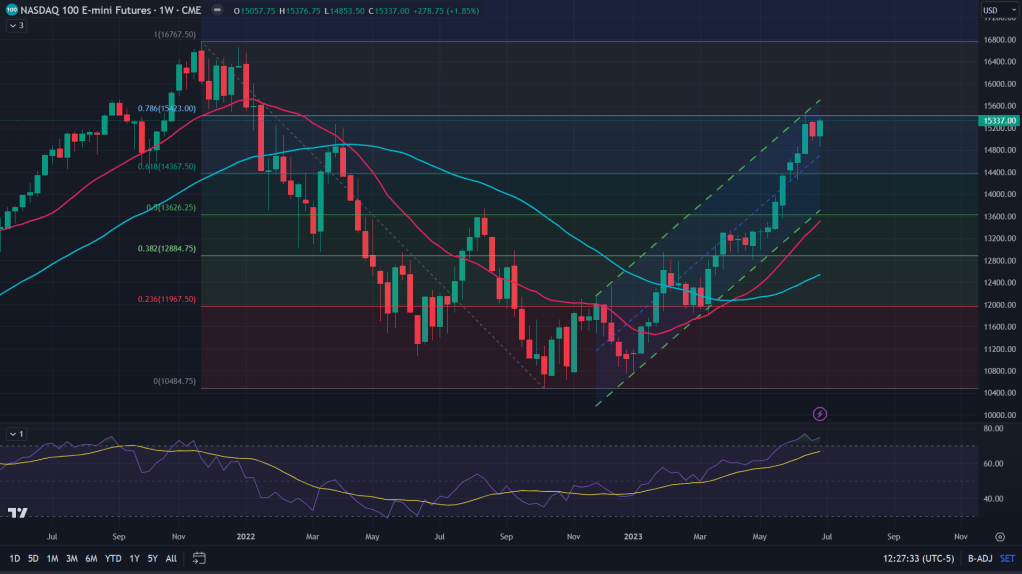
Task: Click the TradingView logo on the chart
Action: coord(17,513)
